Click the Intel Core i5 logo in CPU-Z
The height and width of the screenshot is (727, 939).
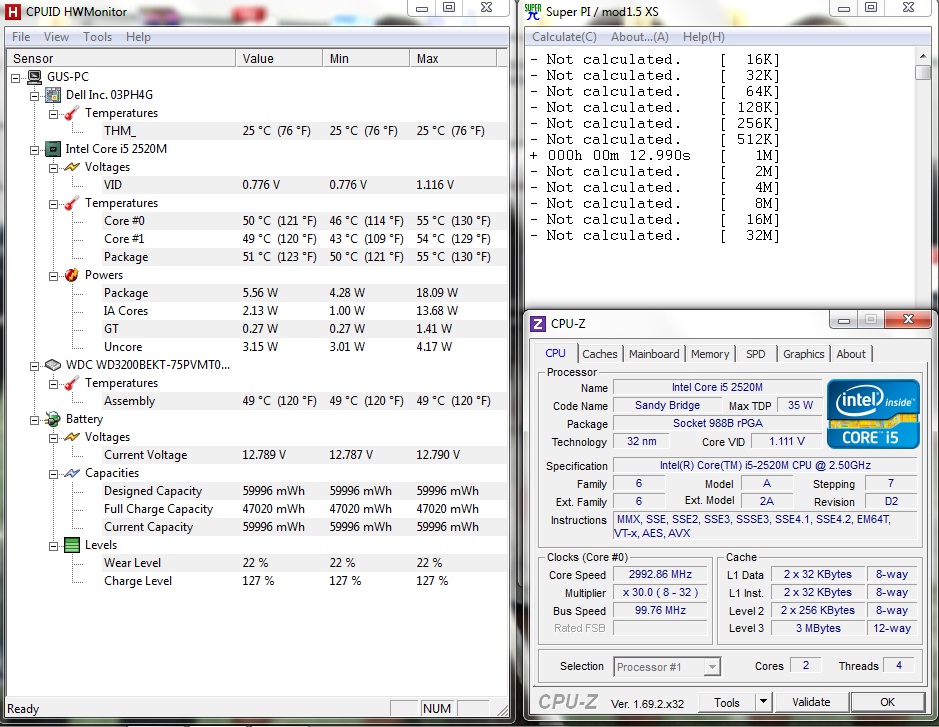[x=873, y=413]
